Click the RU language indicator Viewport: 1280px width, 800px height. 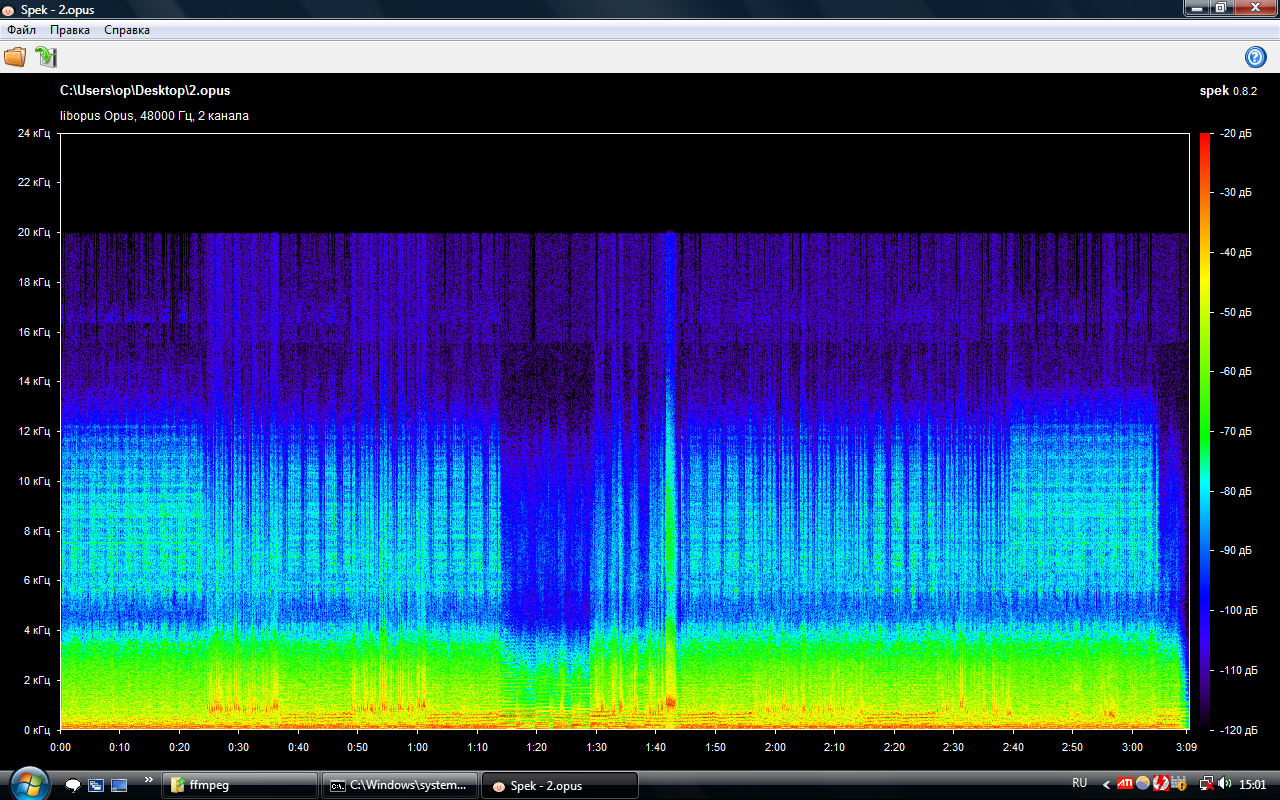click(1080, 783)
